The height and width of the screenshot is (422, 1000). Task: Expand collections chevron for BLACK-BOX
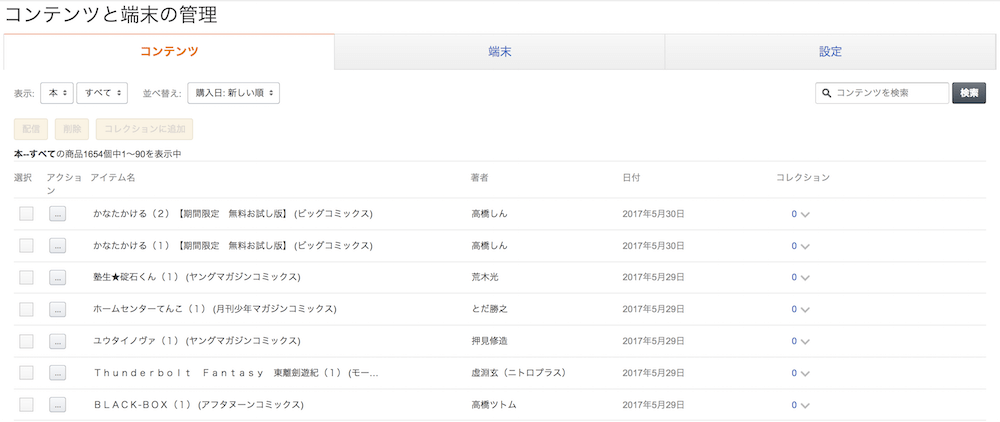point(805,405)
